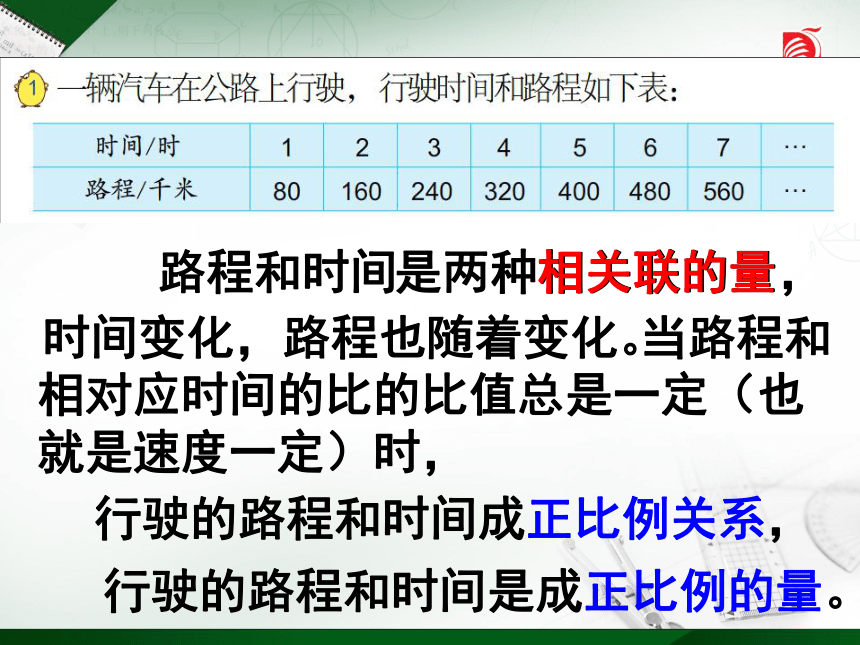Click the black text 行驶的路程和时间成

pos(311,518)
